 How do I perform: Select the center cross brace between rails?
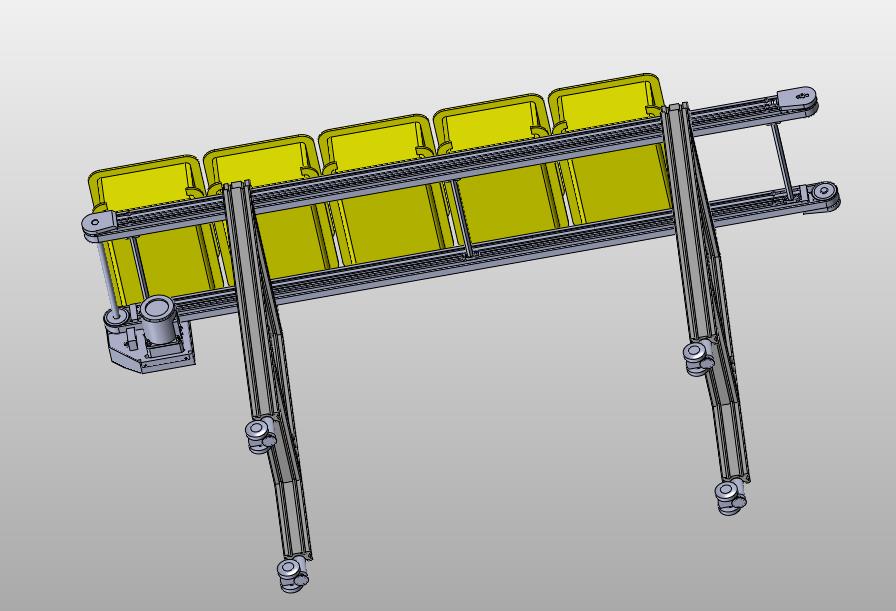(462, 218)
